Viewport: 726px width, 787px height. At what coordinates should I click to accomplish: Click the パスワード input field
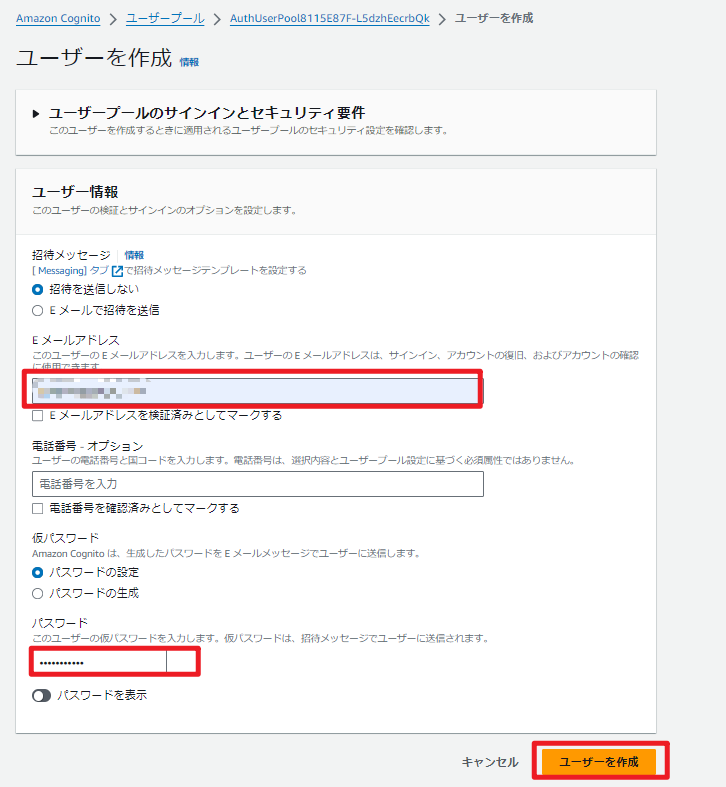tap(100, 662)
